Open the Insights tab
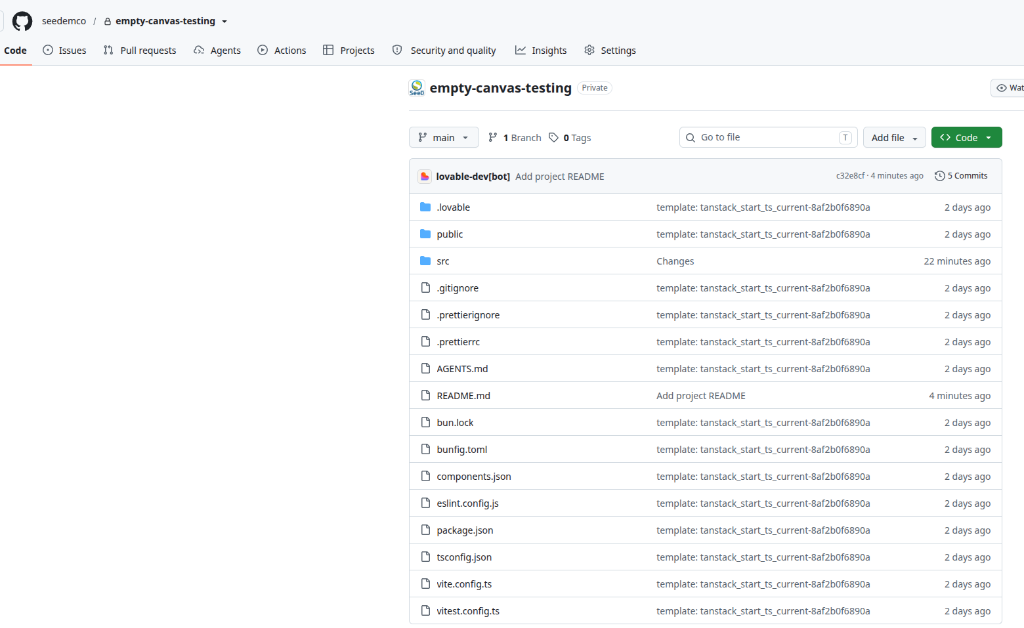1024x628 pixels. pyautogui.click(x=541, y=50)
